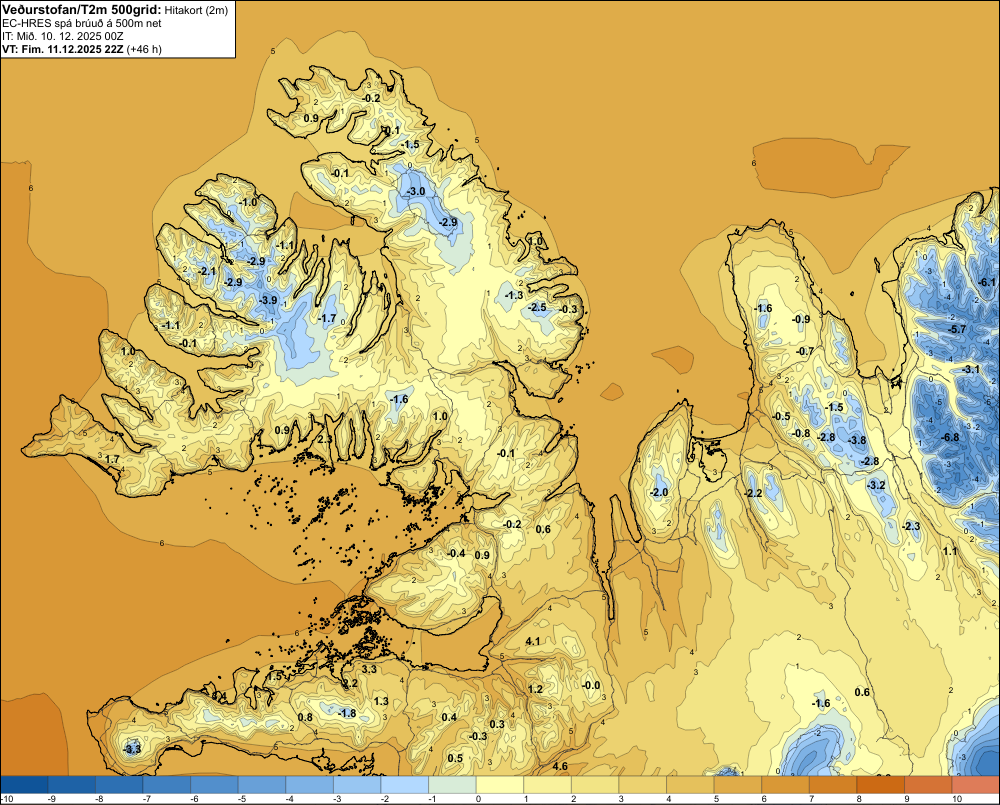This screenshot has height=805, width=1000.
Task: Click the -6.1 temperature value
Action: 986,282
